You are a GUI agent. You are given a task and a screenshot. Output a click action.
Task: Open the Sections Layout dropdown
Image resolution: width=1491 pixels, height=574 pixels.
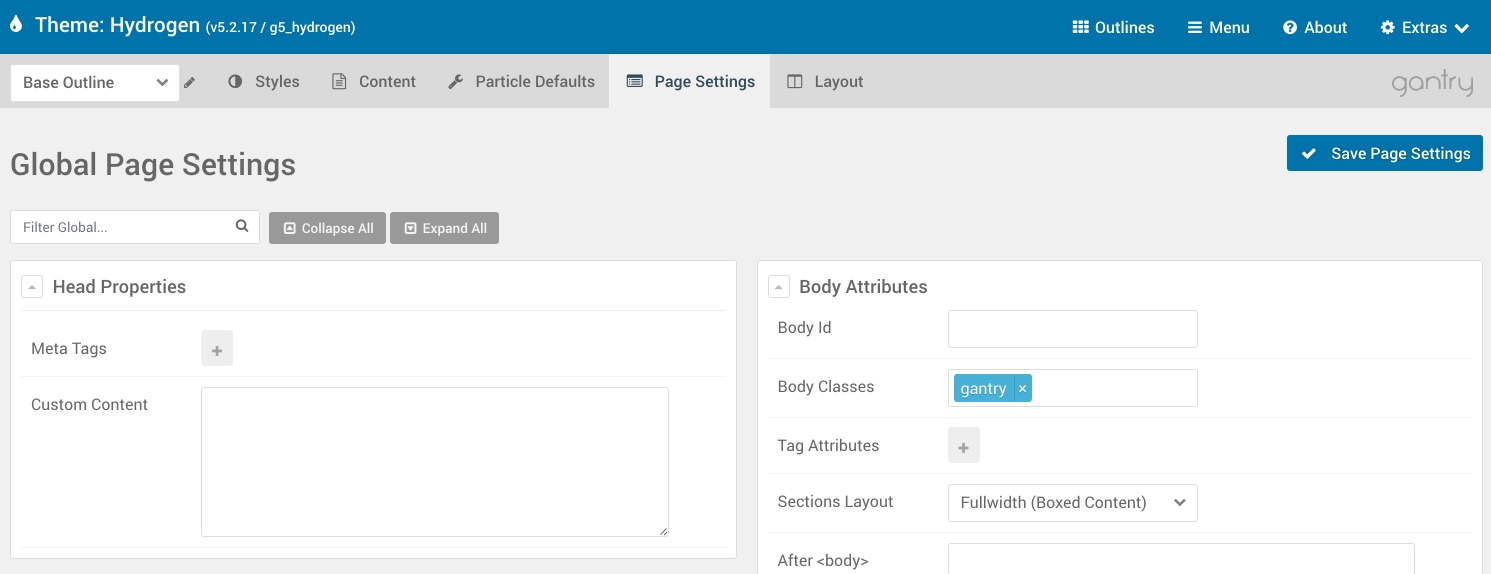click(x=1072, y=503)
